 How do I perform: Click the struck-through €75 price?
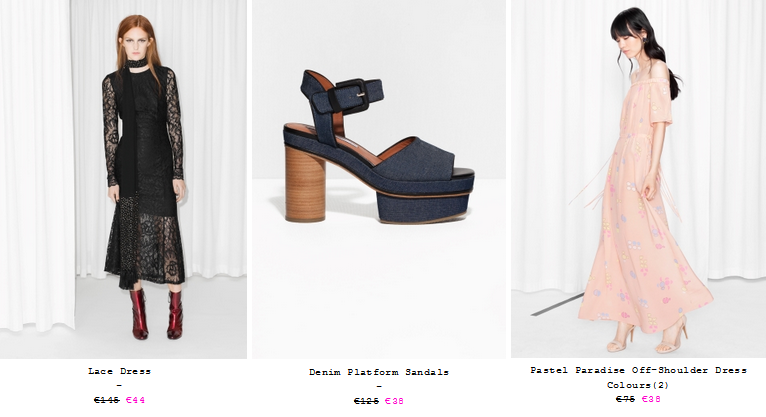pyautogui.click(x=625, y=399)
